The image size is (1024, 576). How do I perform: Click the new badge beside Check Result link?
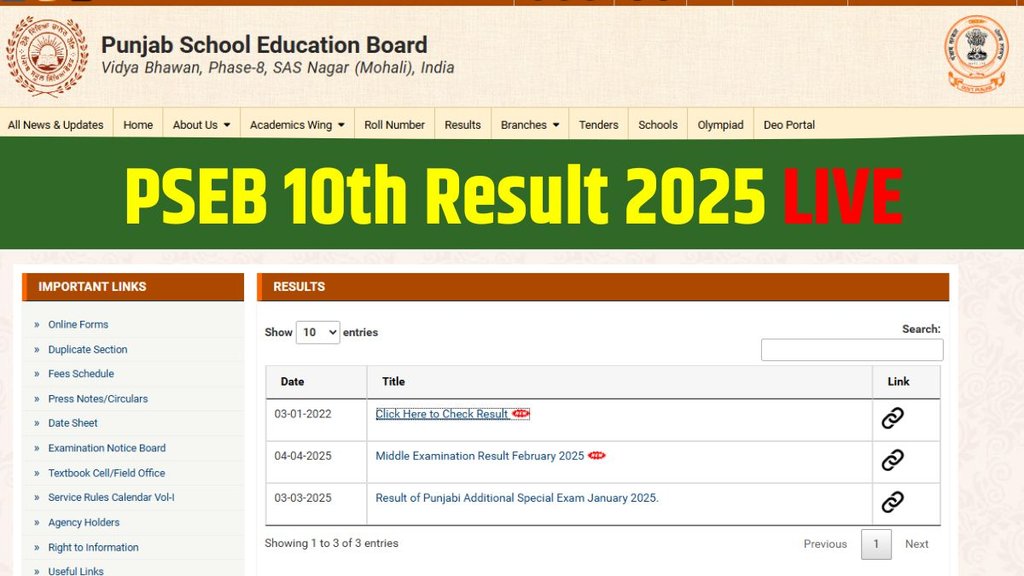pyautogui.click(x=520, y=413)
